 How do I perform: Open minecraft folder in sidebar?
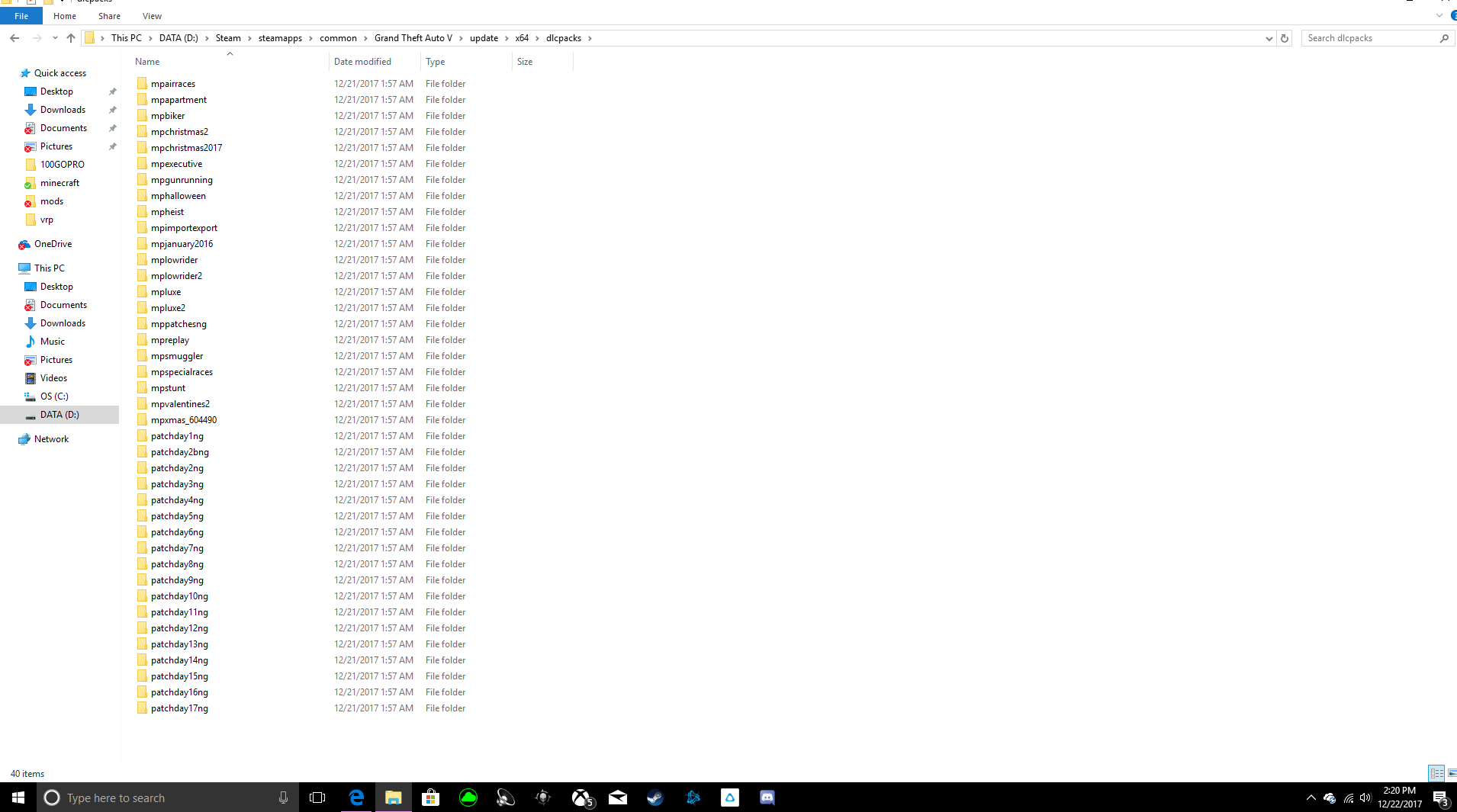[x=60, y=183]
